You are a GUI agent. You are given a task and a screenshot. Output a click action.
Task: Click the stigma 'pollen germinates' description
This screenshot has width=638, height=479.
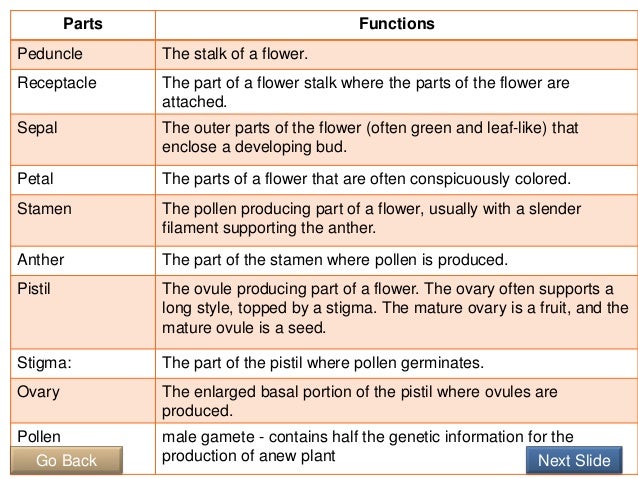pyautogui.click(x=323, y=363)
